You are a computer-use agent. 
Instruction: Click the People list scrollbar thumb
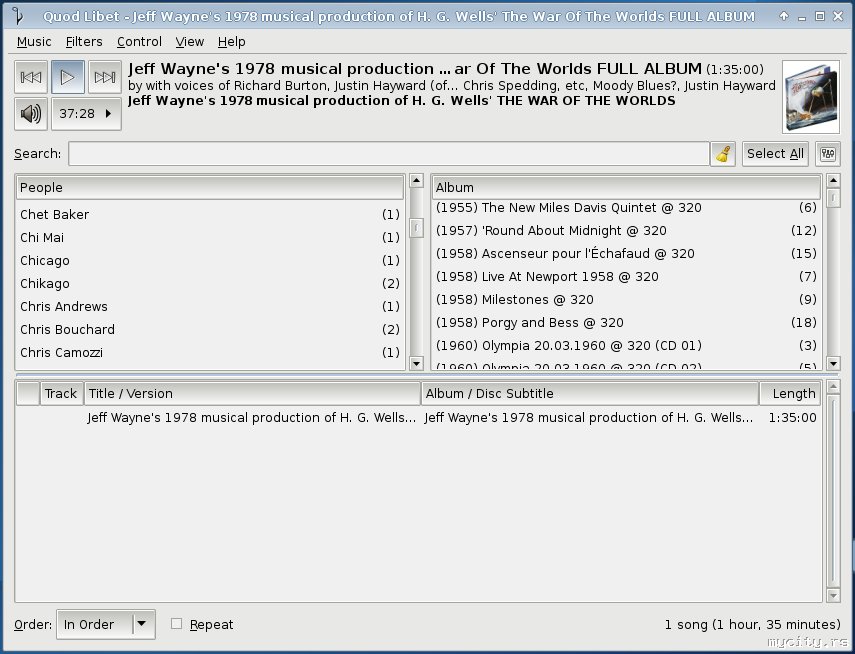tap(417, 228)
